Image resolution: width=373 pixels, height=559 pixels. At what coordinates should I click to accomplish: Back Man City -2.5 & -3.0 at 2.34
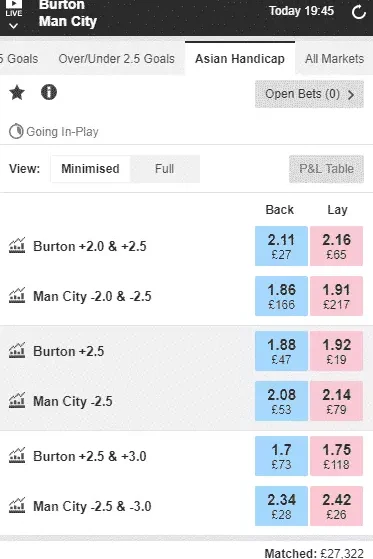click(x=281, y=506)
